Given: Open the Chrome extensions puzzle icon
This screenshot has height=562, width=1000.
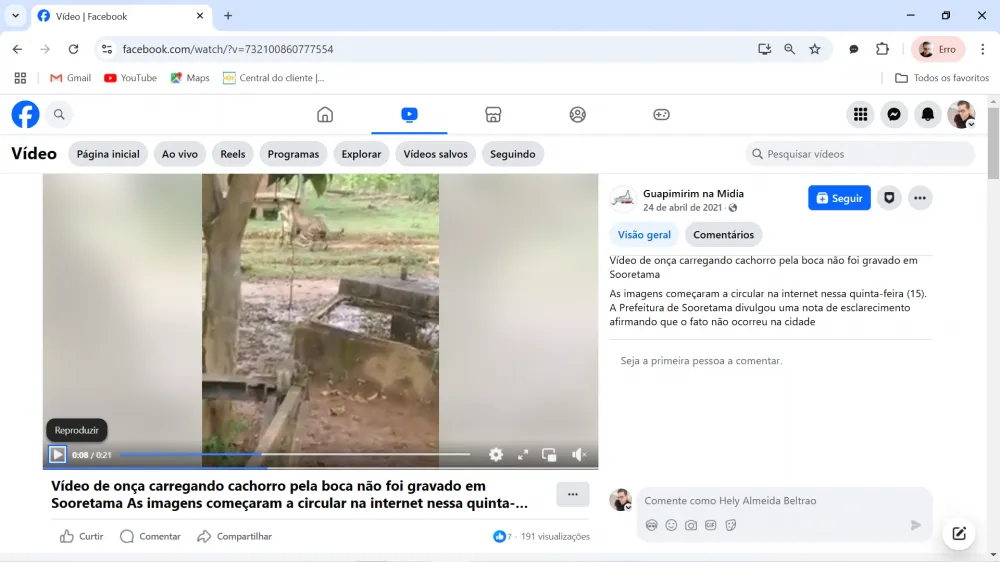Looking at the screenshot, I should [882, 49].
